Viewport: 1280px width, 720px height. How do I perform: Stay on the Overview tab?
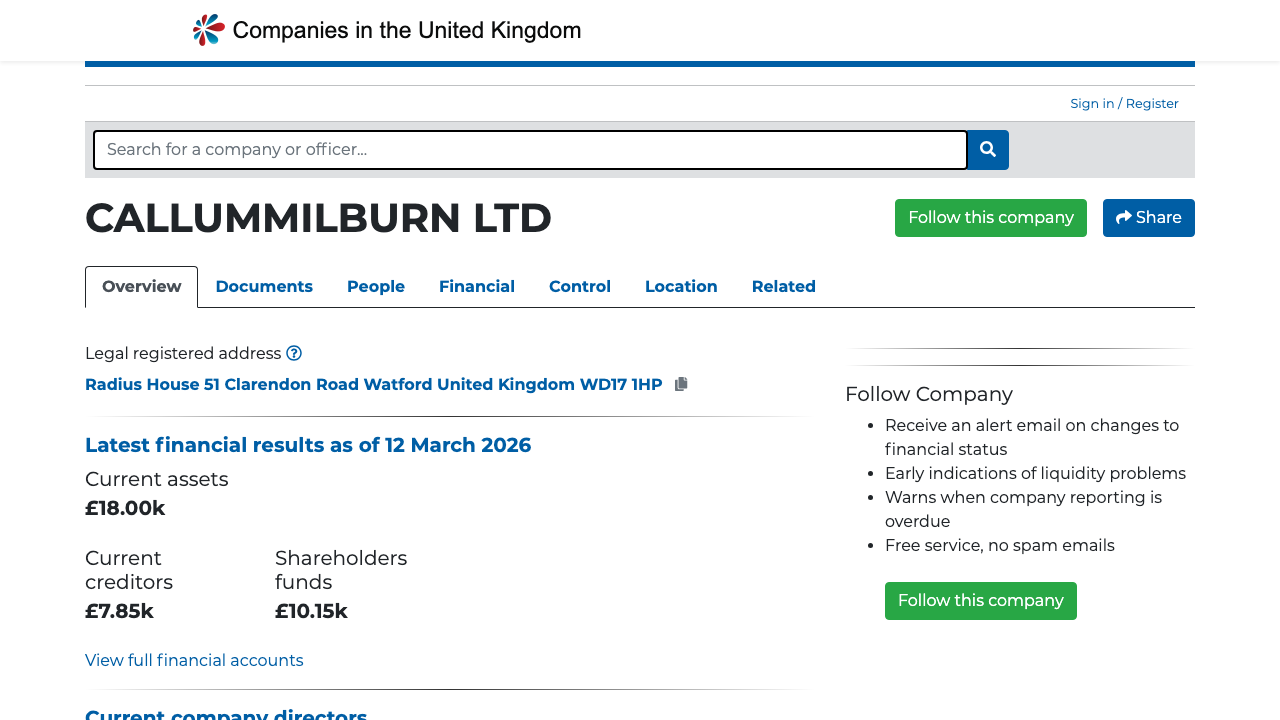pos(141,286)
